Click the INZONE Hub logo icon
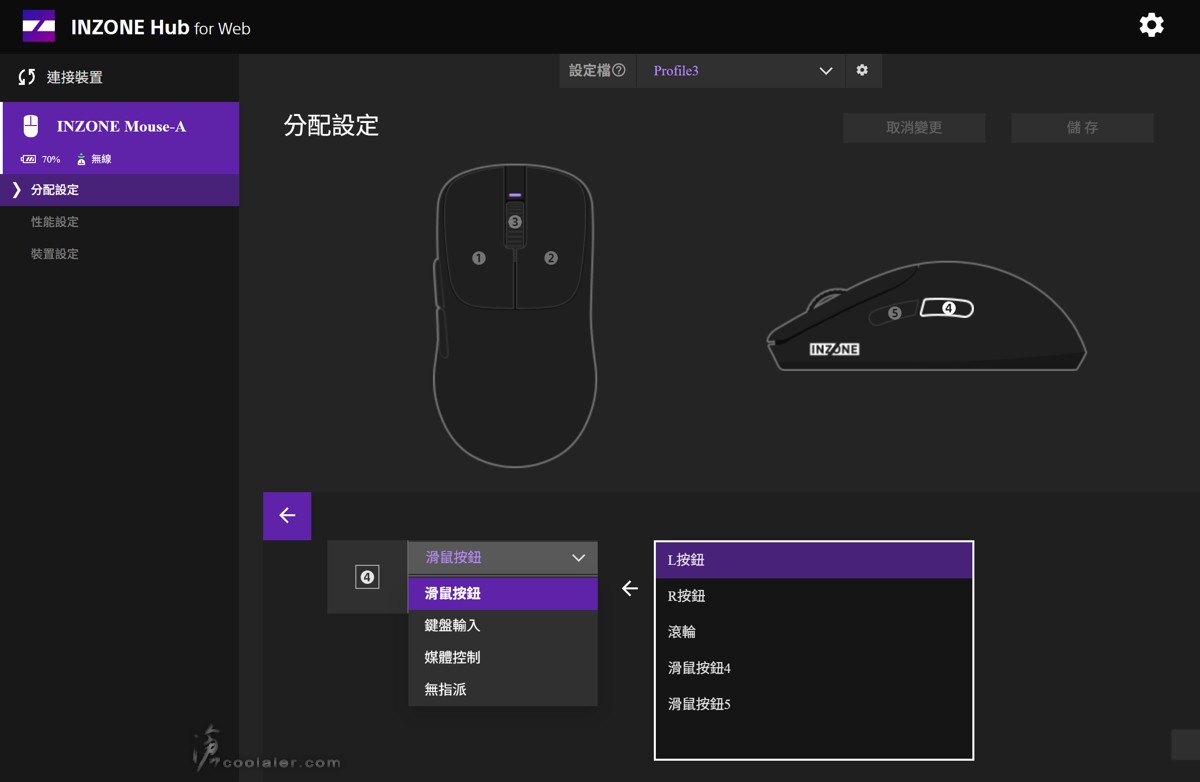The image size is (1200, 782). [x=39, y=26]
